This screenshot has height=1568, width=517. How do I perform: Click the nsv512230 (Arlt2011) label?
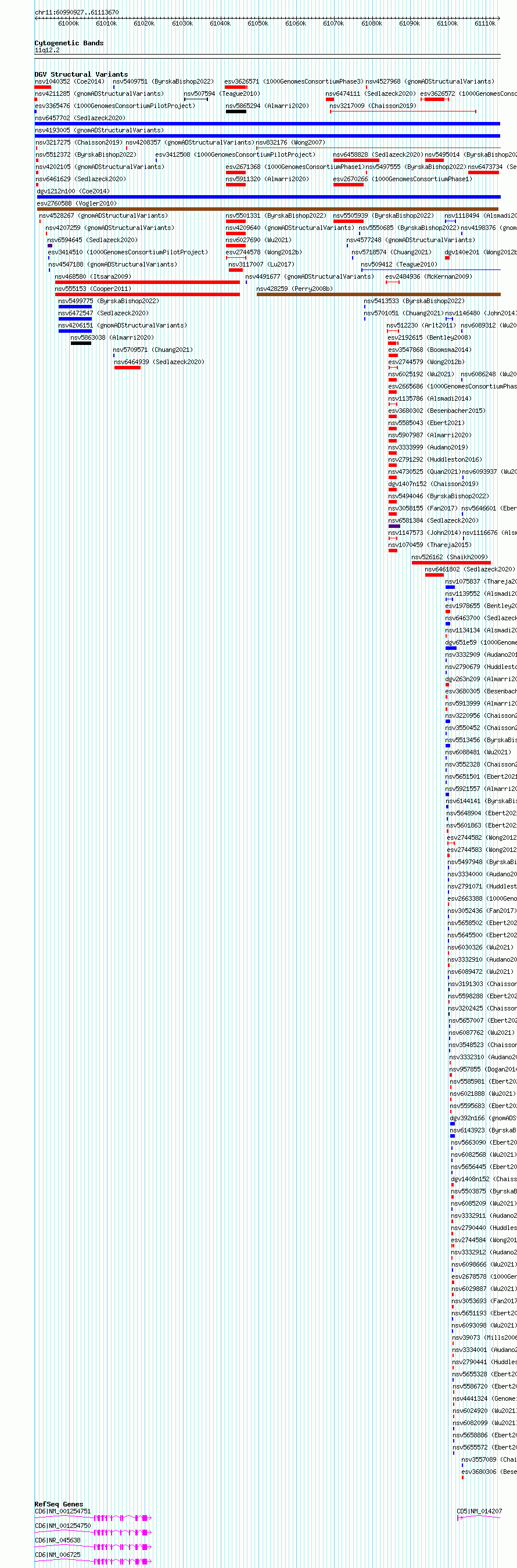(x=421, y=325)
